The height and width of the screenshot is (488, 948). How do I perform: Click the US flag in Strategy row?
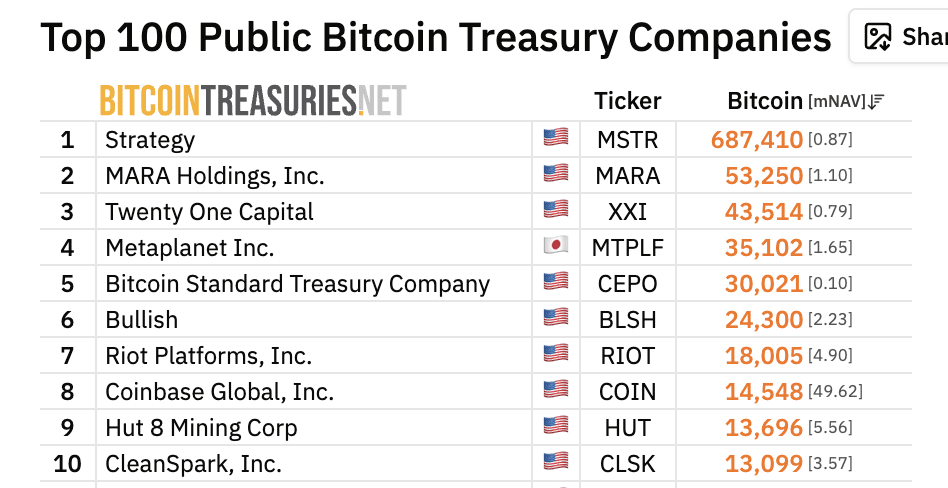[555, 139]
